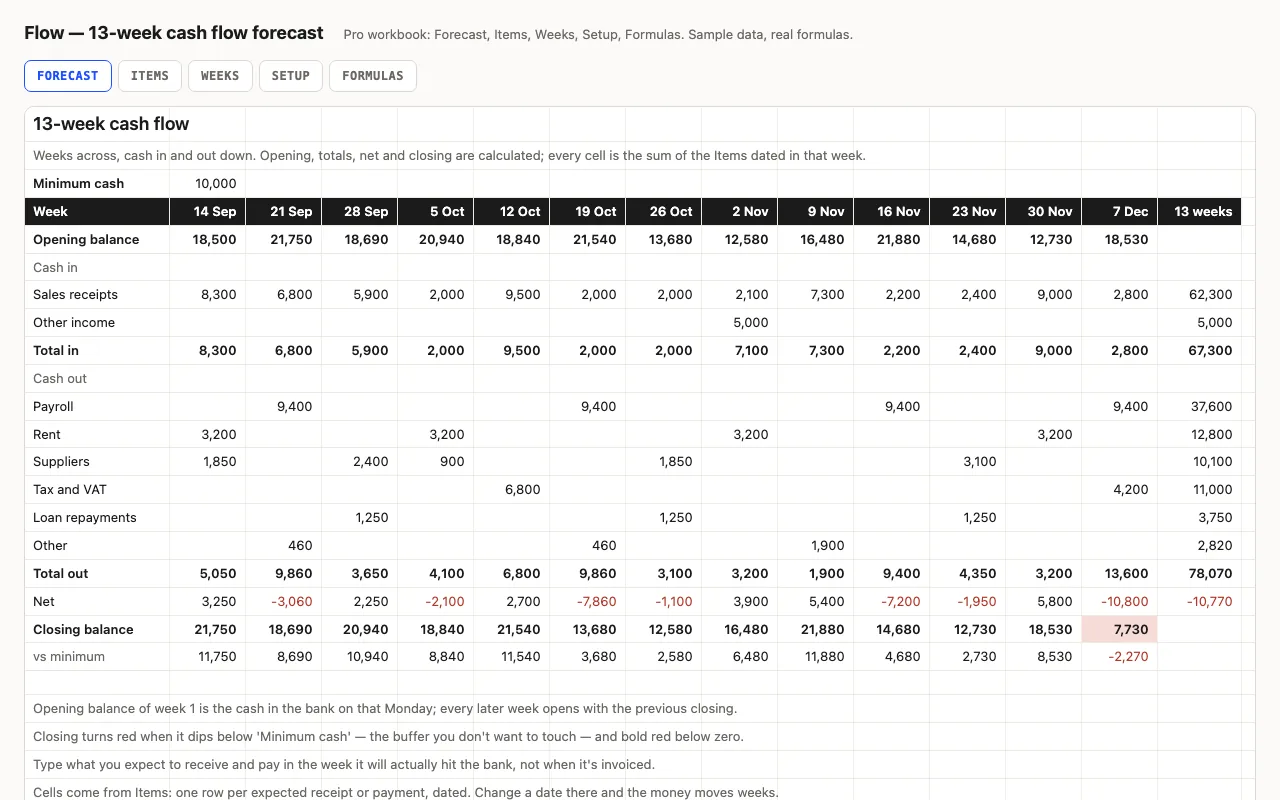Click the '13 weeks' total column header

[x=1199, y=211]
